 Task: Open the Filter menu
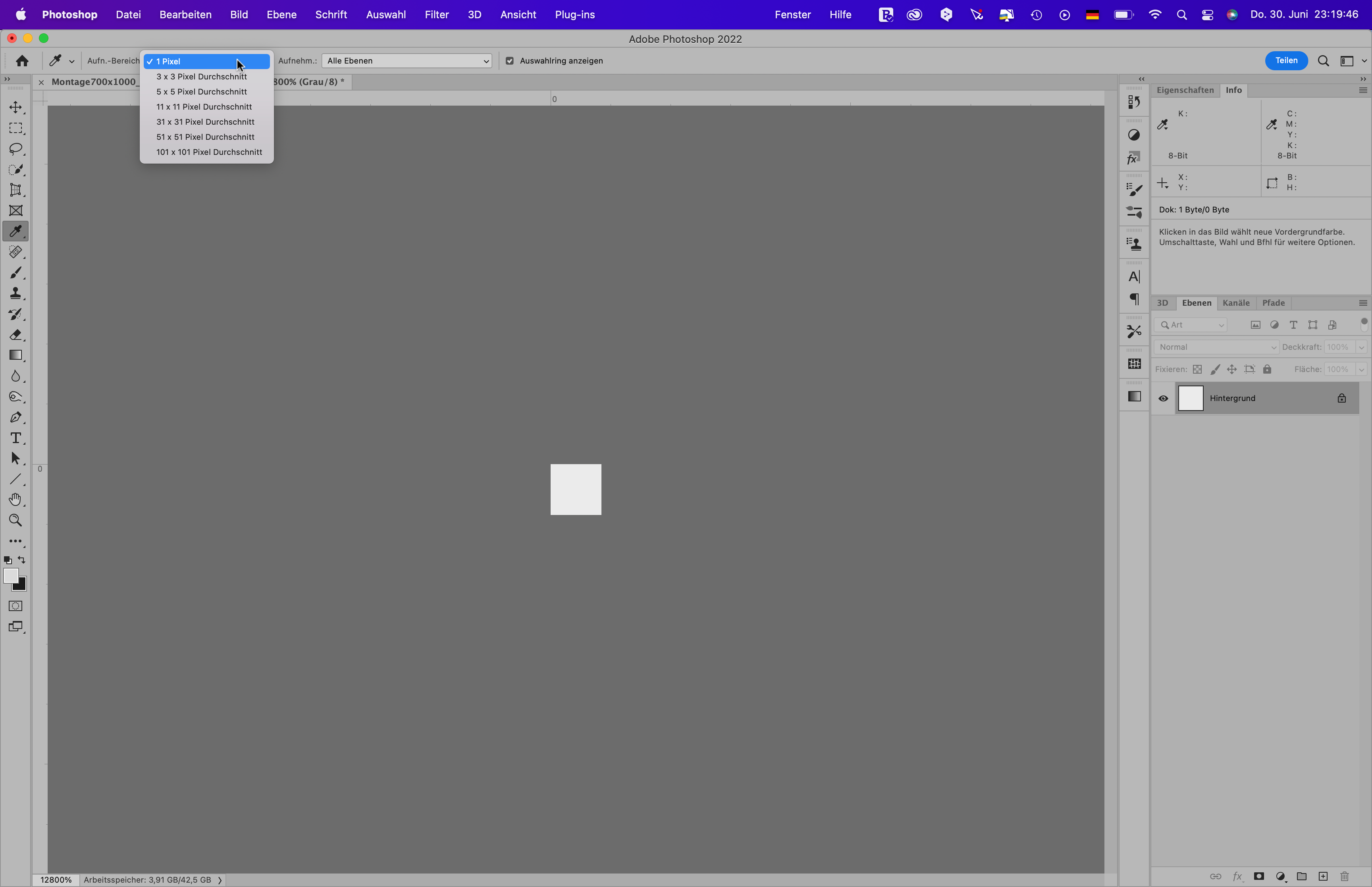[436, 14]
